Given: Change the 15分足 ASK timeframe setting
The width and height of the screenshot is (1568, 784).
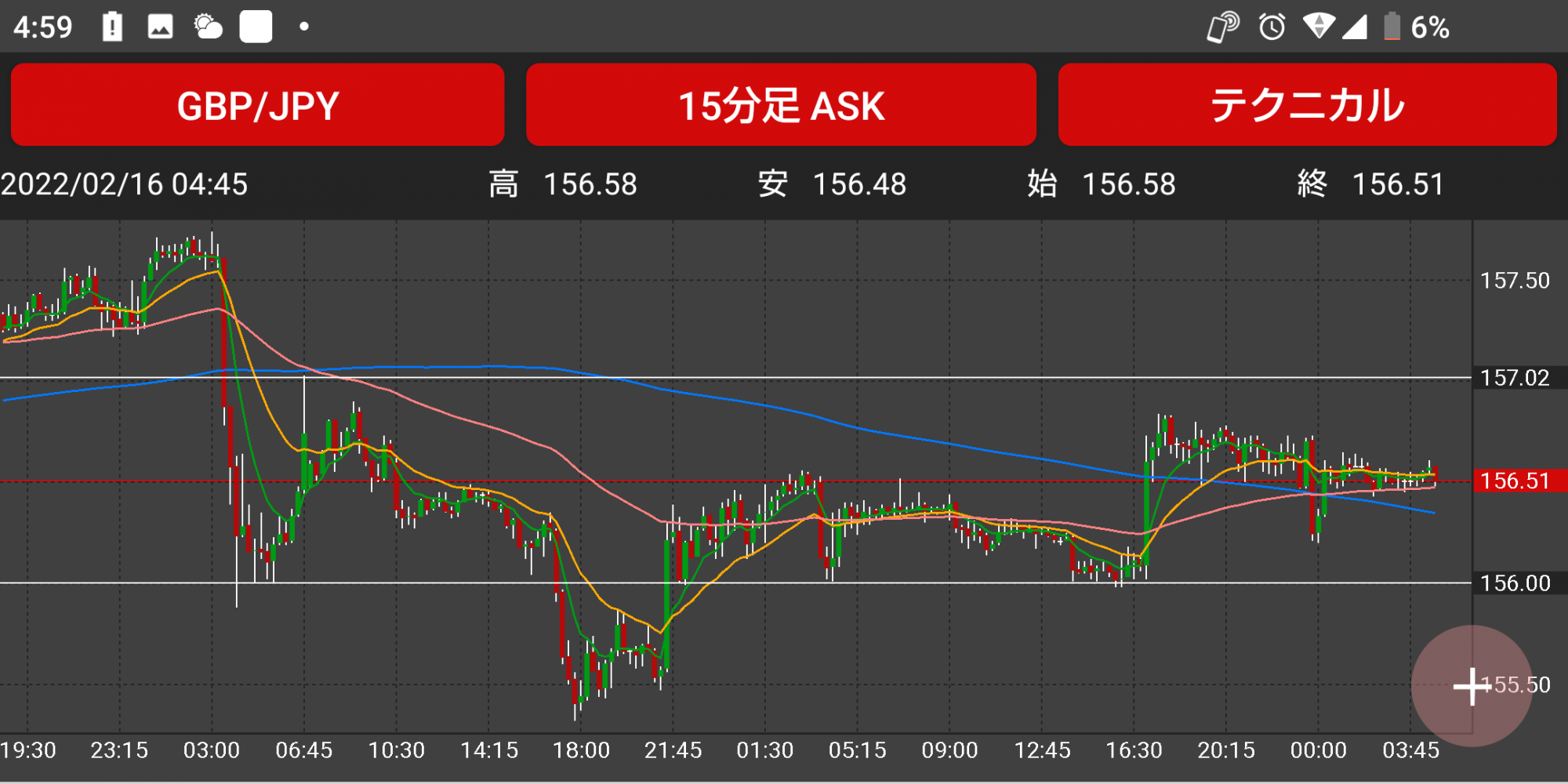Looking at the screenshot, I should (781, 105).
